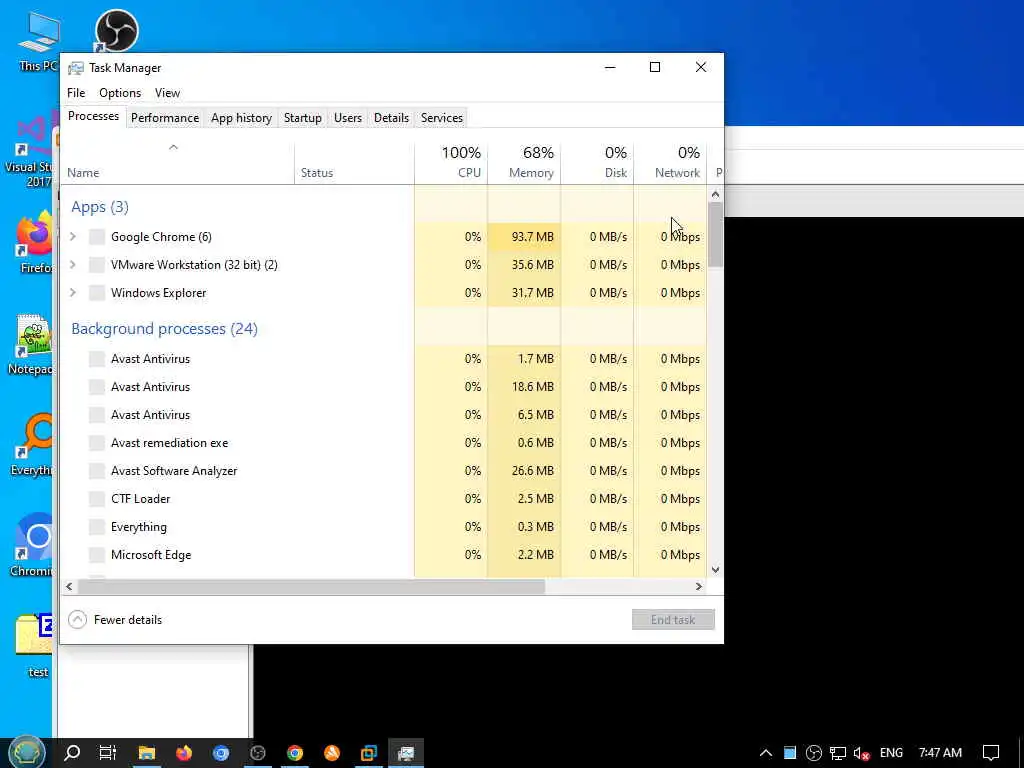Open VMware Workstation taskbar icon
This screenshot has height=768, width=1024.
(x=369, y=753)
